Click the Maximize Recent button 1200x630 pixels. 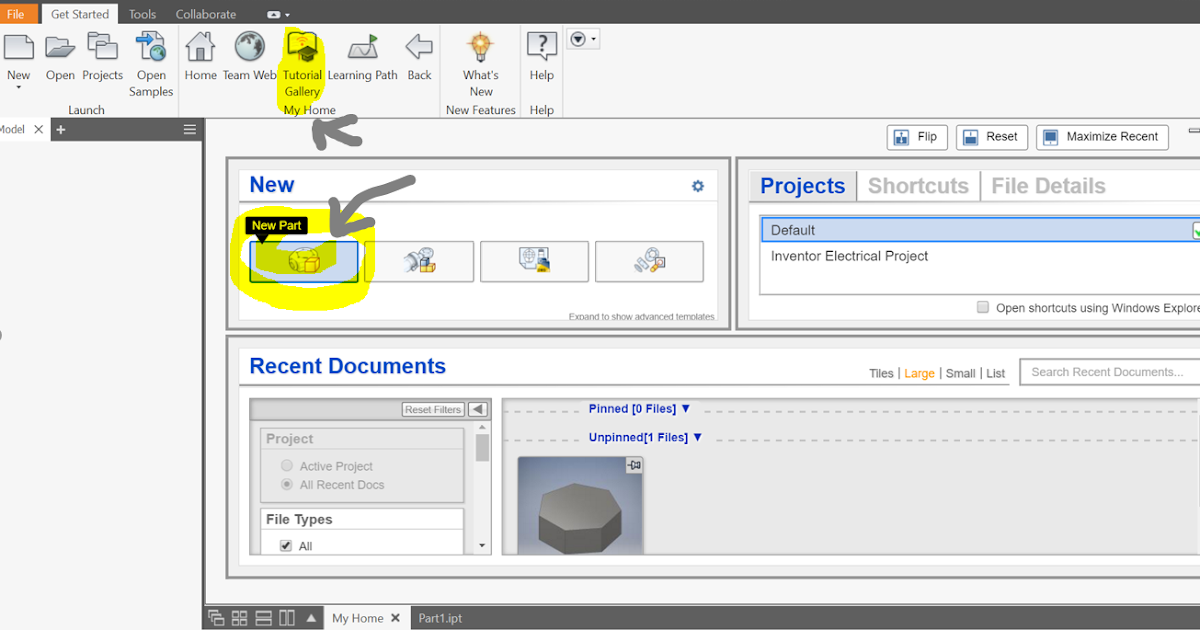[x=1102, y=137]
